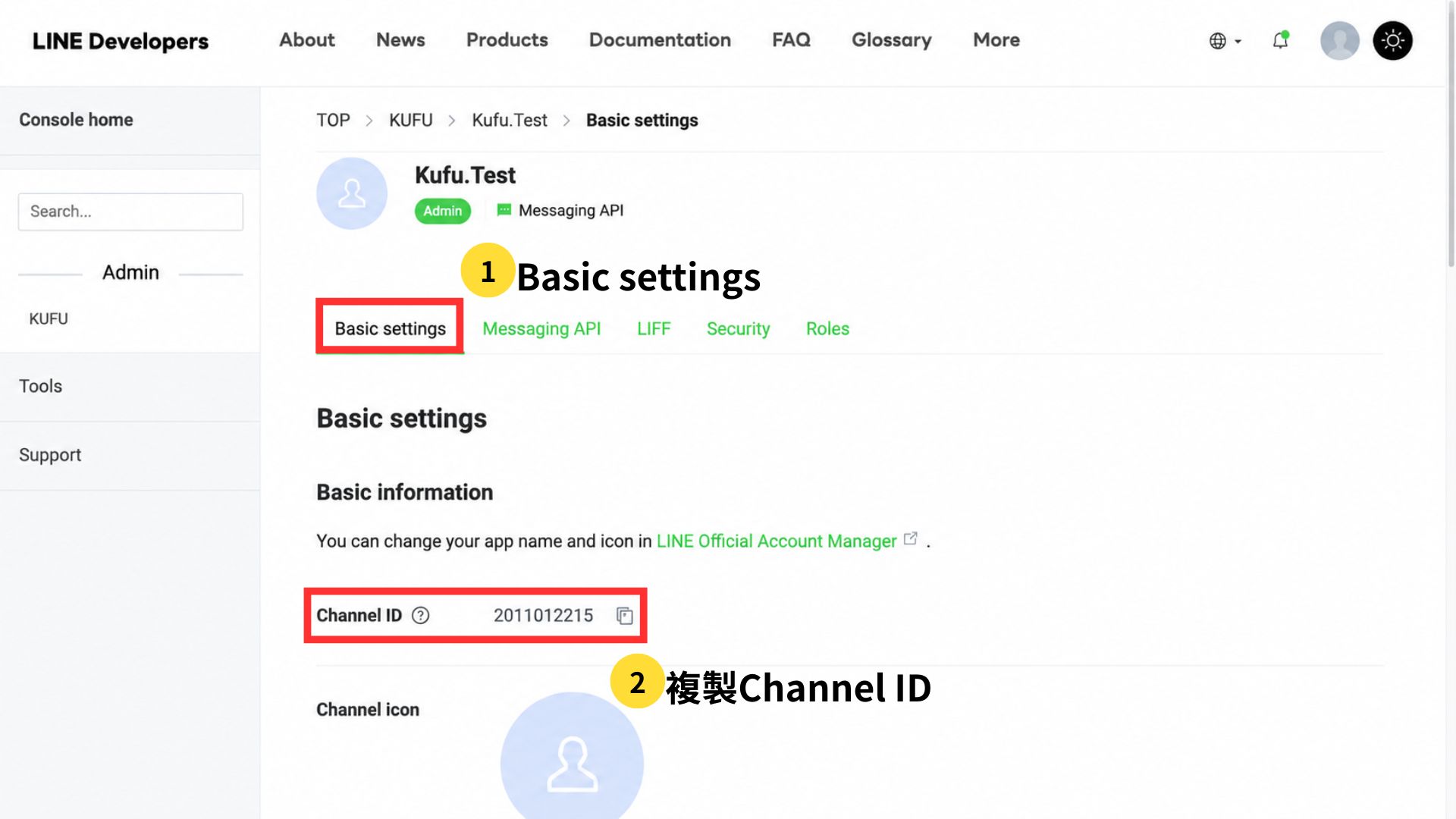Click the Basic settings breadcrumb item
The image size is (1456, 819).
642,121
